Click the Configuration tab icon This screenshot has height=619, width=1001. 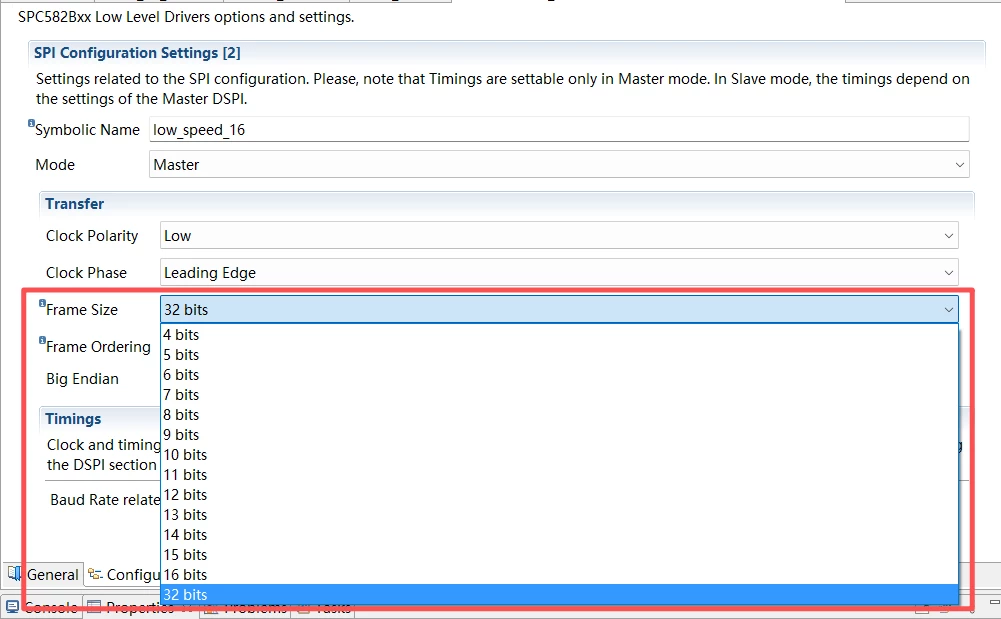coord(95,574)
